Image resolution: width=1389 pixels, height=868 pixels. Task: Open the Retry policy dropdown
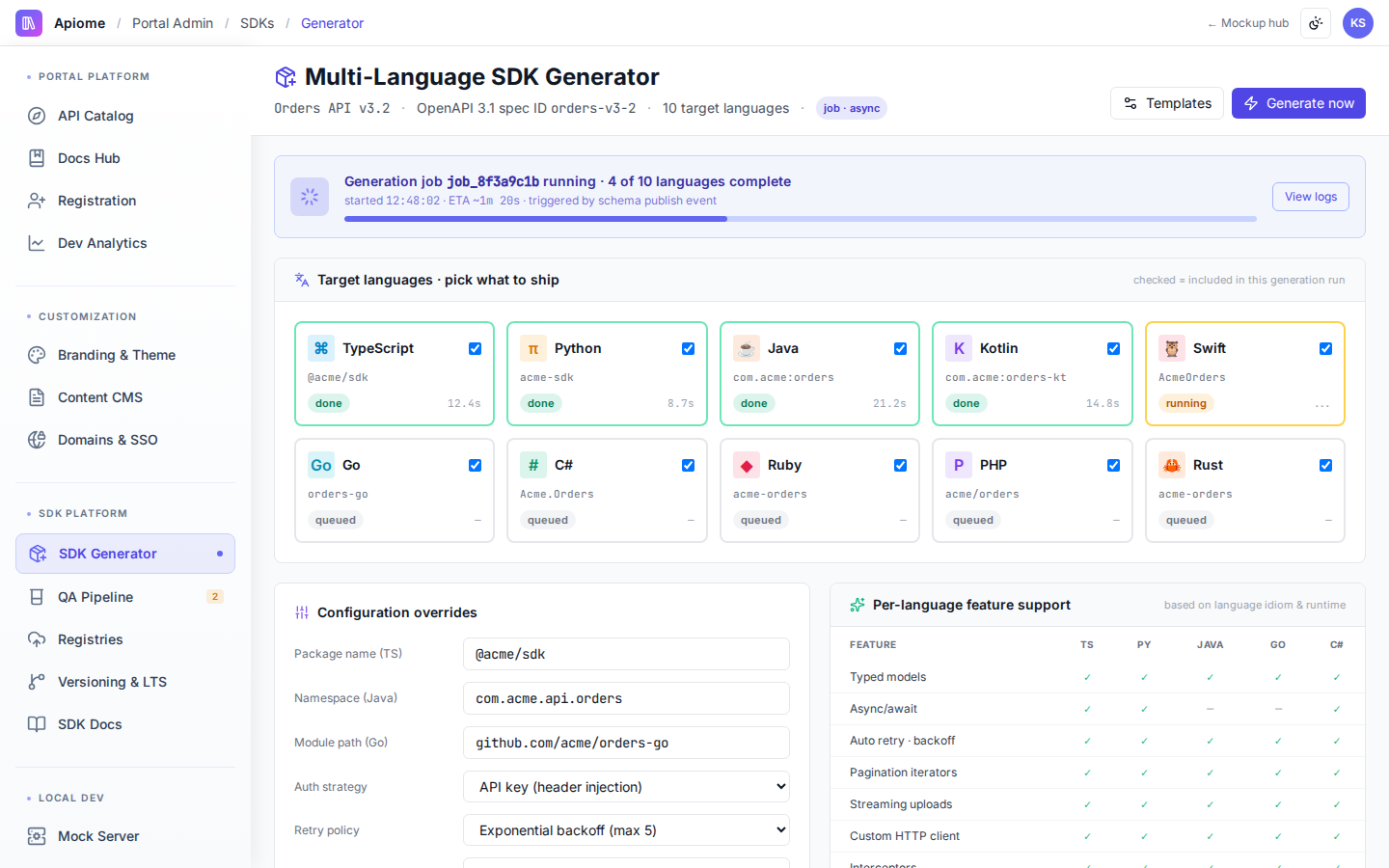pos(627,830)
